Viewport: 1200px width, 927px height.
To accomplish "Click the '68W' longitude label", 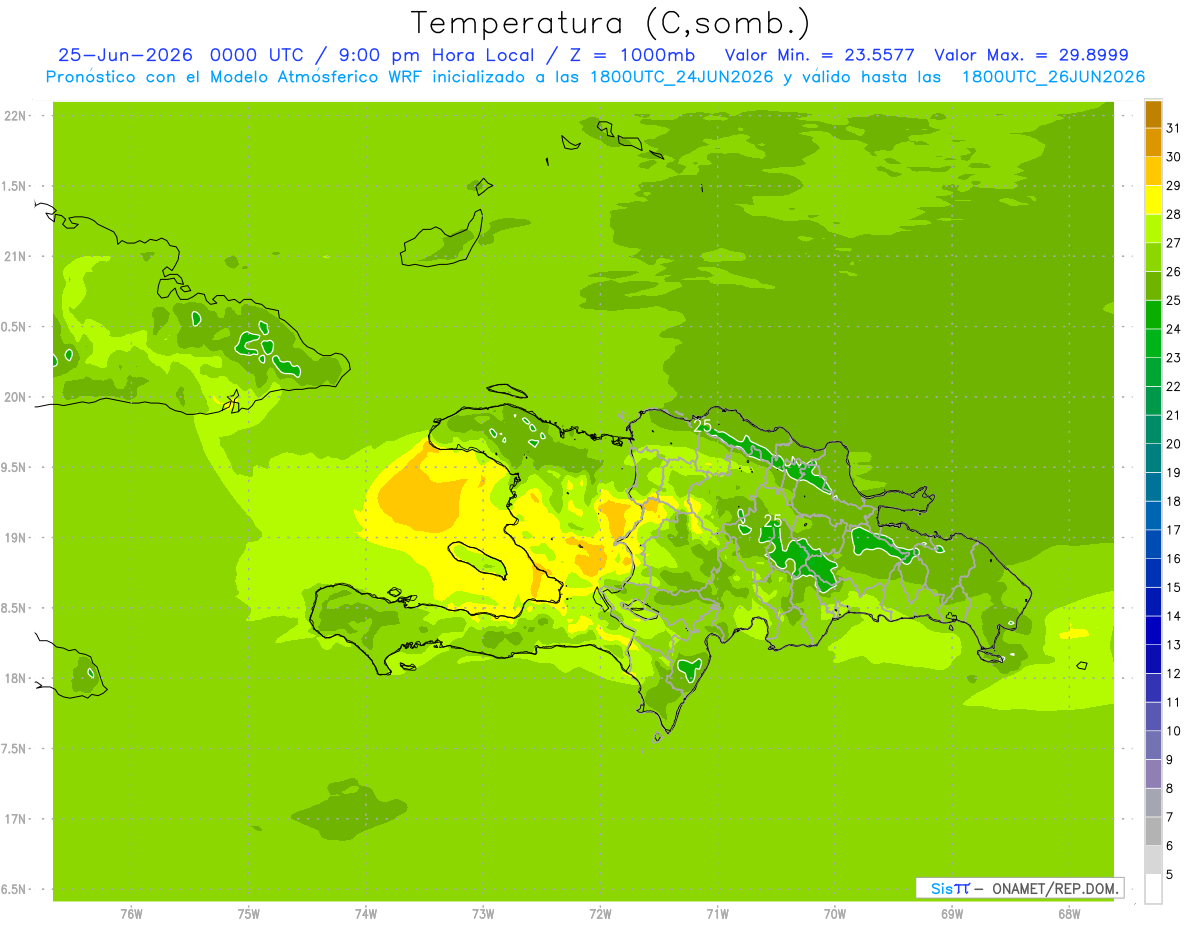I will [1069, 913].
